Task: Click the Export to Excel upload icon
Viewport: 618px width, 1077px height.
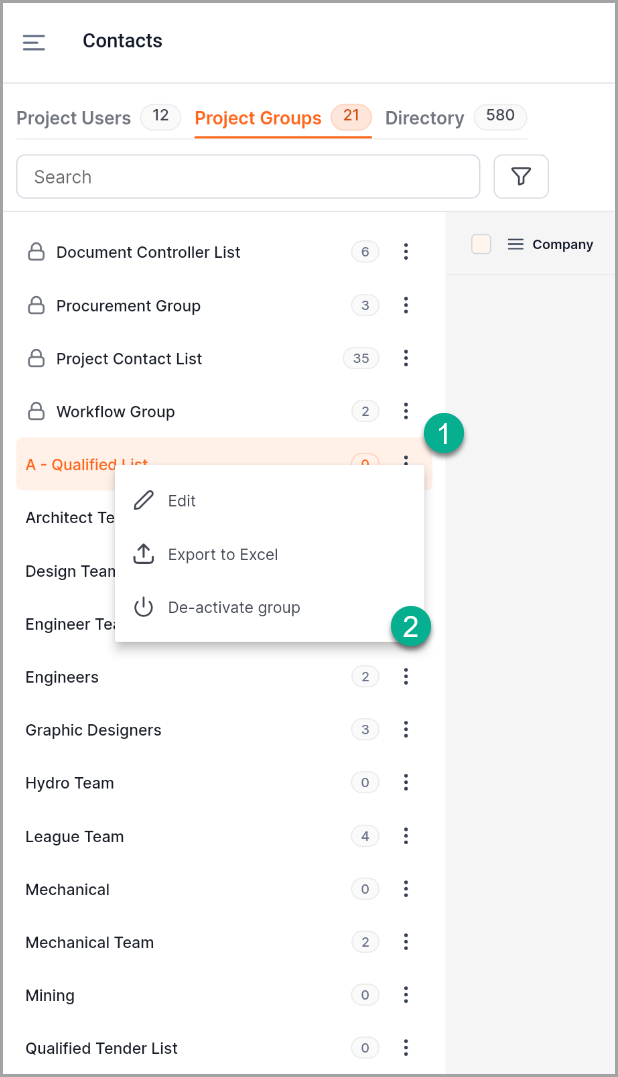Action: coord(144,554)
